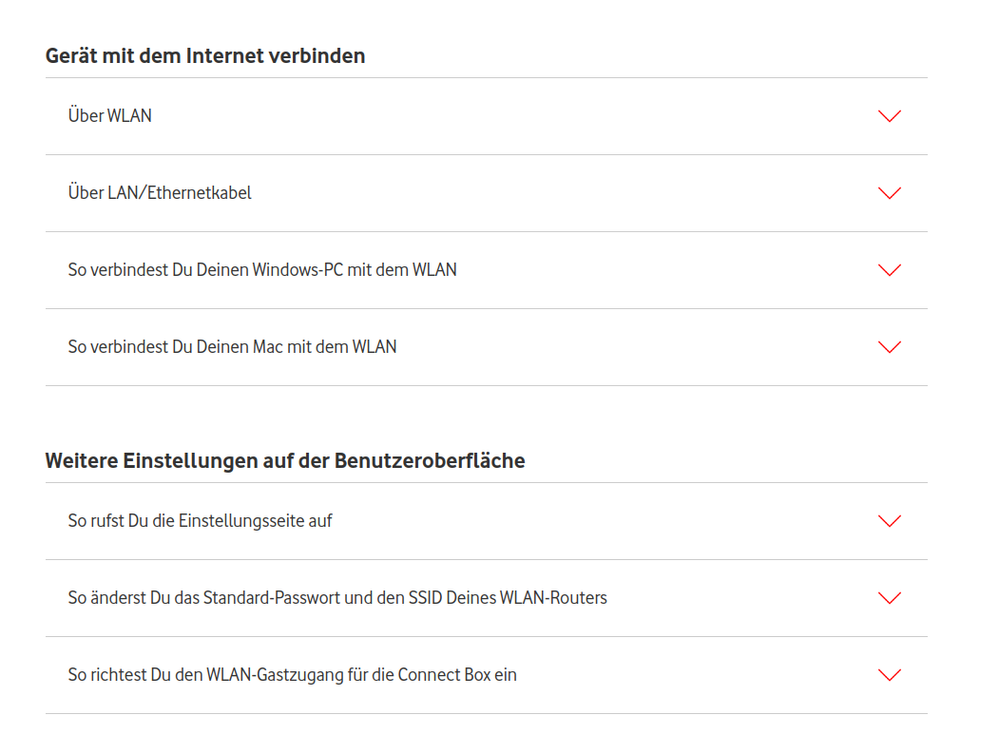The height and width of the screenshot is (739, 999).
Task: Expand the 'Über WLAN' section
Action: tap(110, 116)
